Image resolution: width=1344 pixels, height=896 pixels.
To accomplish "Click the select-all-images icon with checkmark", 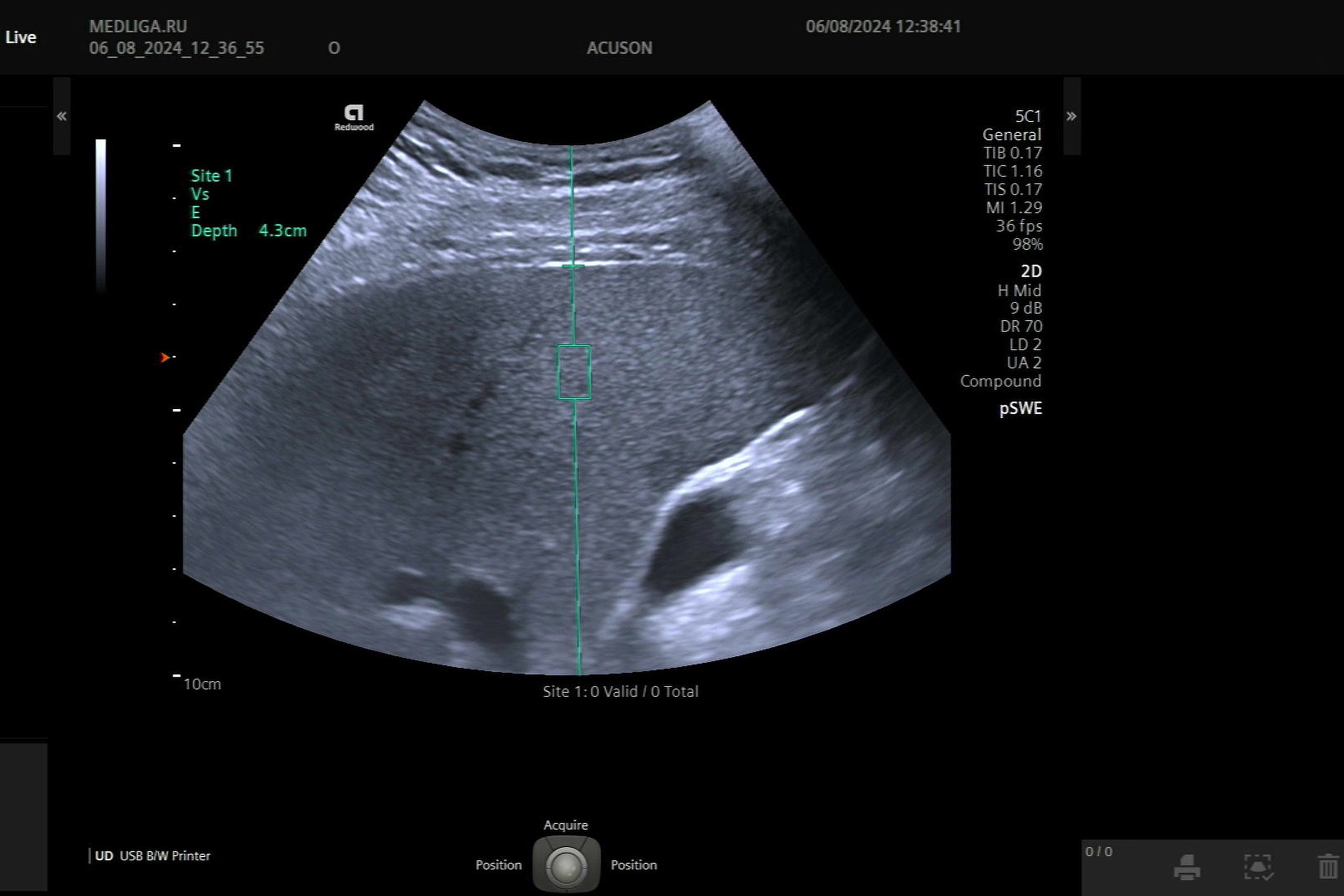I will click(1258, 867).
